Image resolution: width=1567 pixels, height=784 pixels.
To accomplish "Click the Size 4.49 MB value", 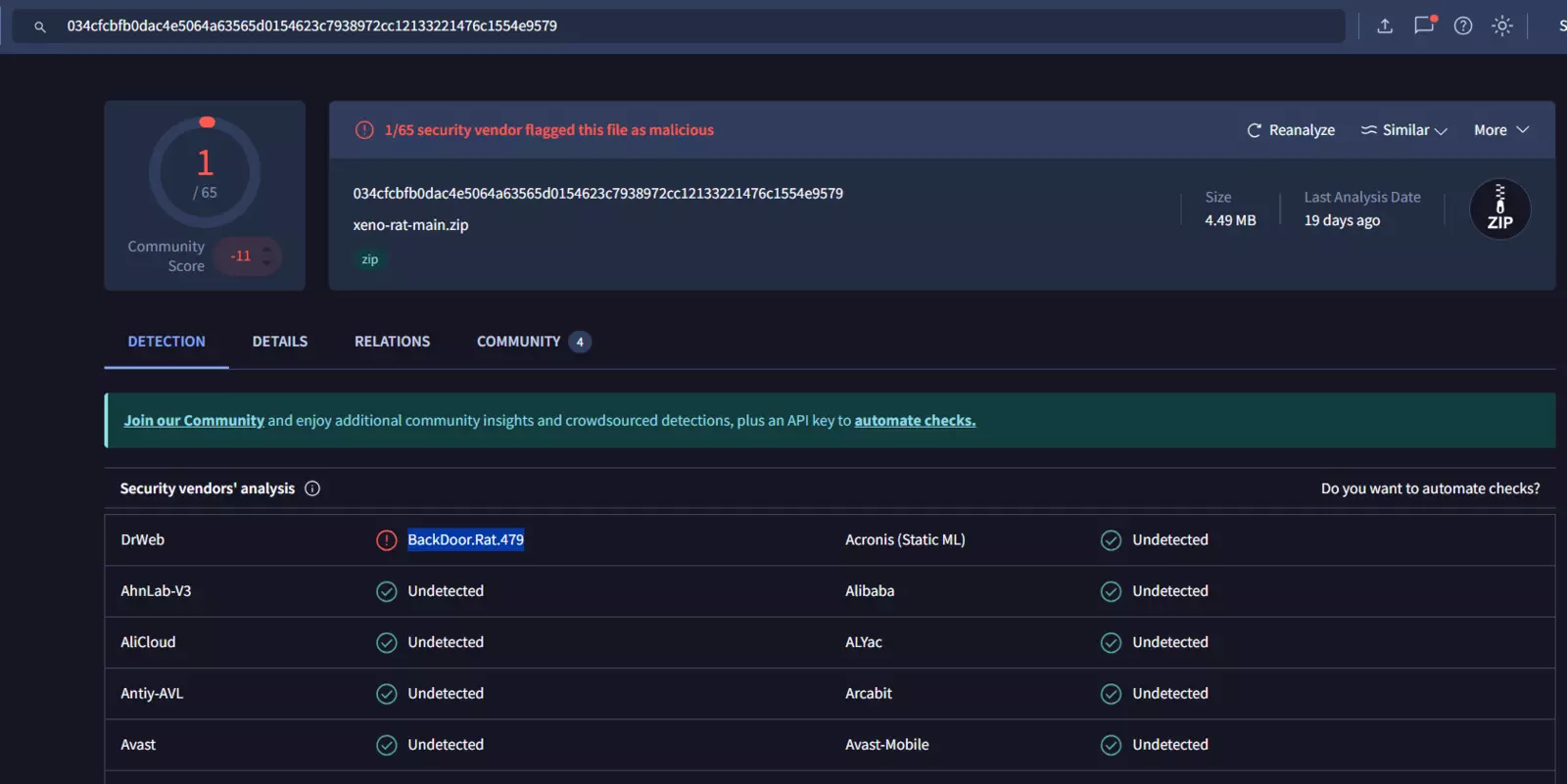I will 1230,221.
